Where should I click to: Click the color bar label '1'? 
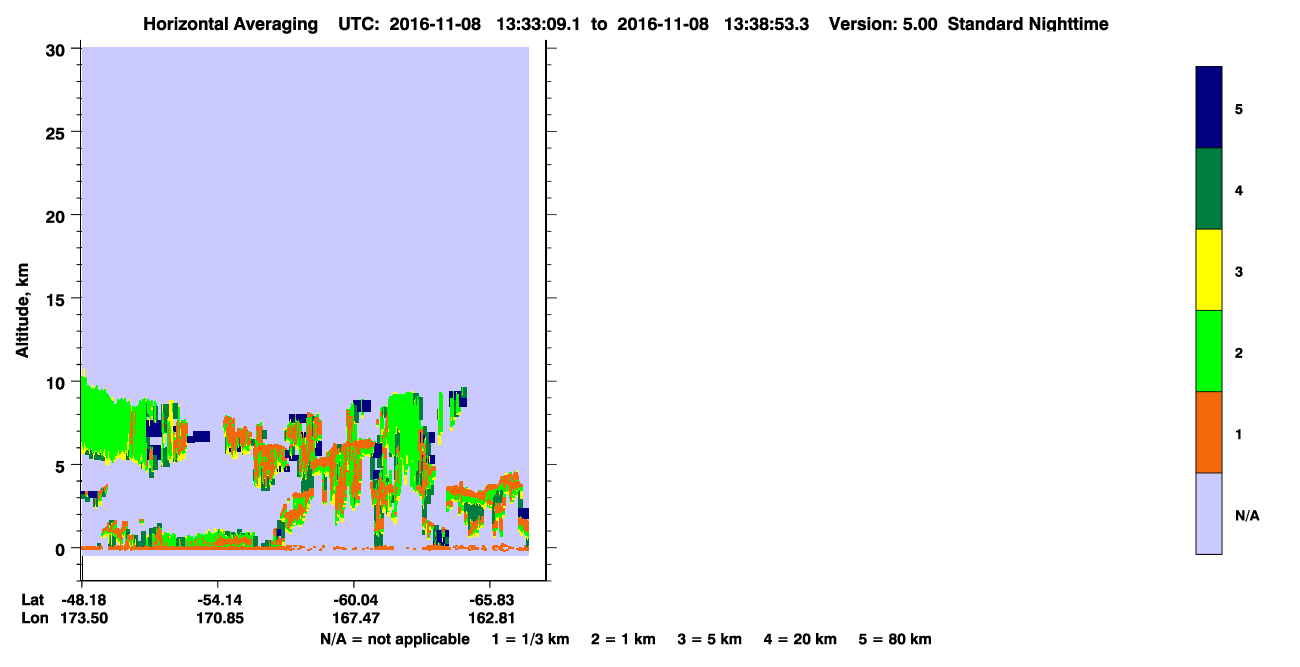coord(1239,434)
